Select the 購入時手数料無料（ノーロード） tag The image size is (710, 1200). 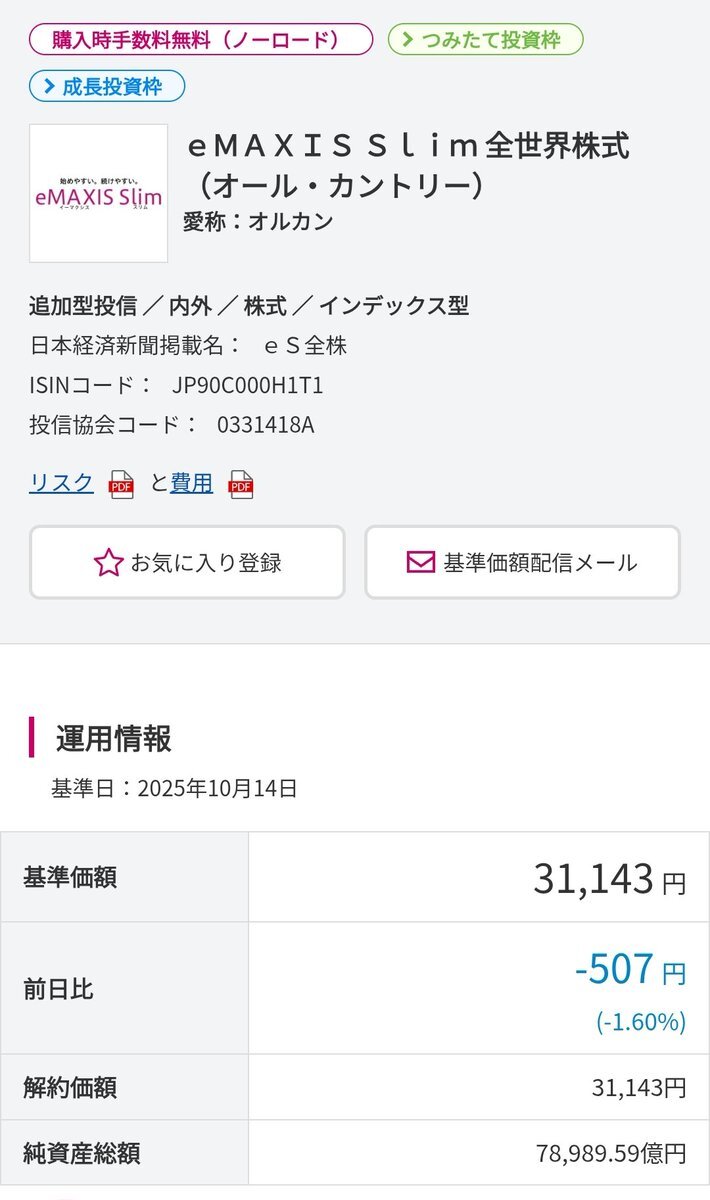pos(200,40)
